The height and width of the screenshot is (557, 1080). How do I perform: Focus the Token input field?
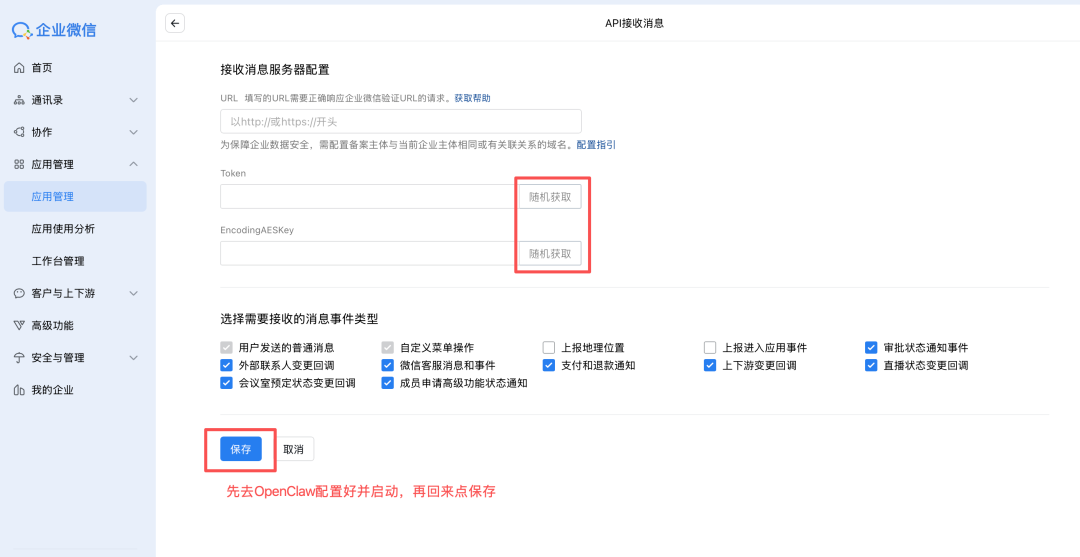[x=369, y=196]
